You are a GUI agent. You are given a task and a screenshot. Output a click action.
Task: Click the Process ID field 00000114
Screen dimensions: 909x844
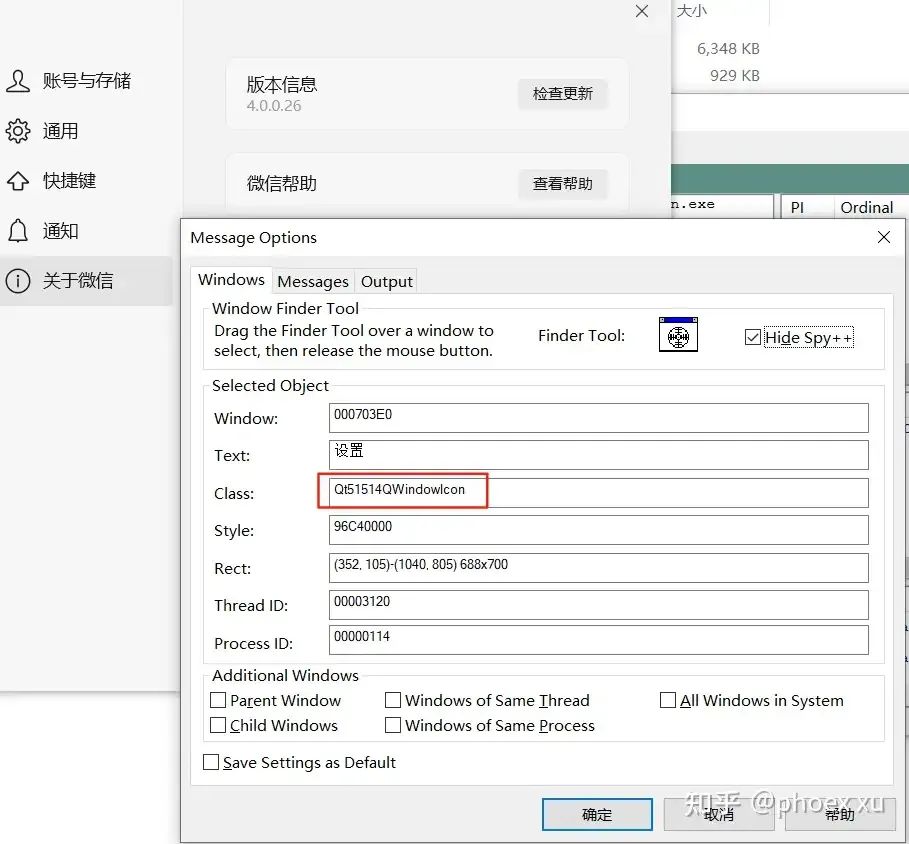599,640
